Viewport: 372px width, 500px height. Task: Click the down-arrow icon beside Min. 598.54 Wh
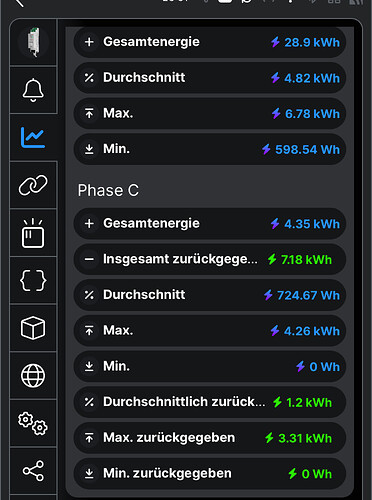(x=89, y=149)
